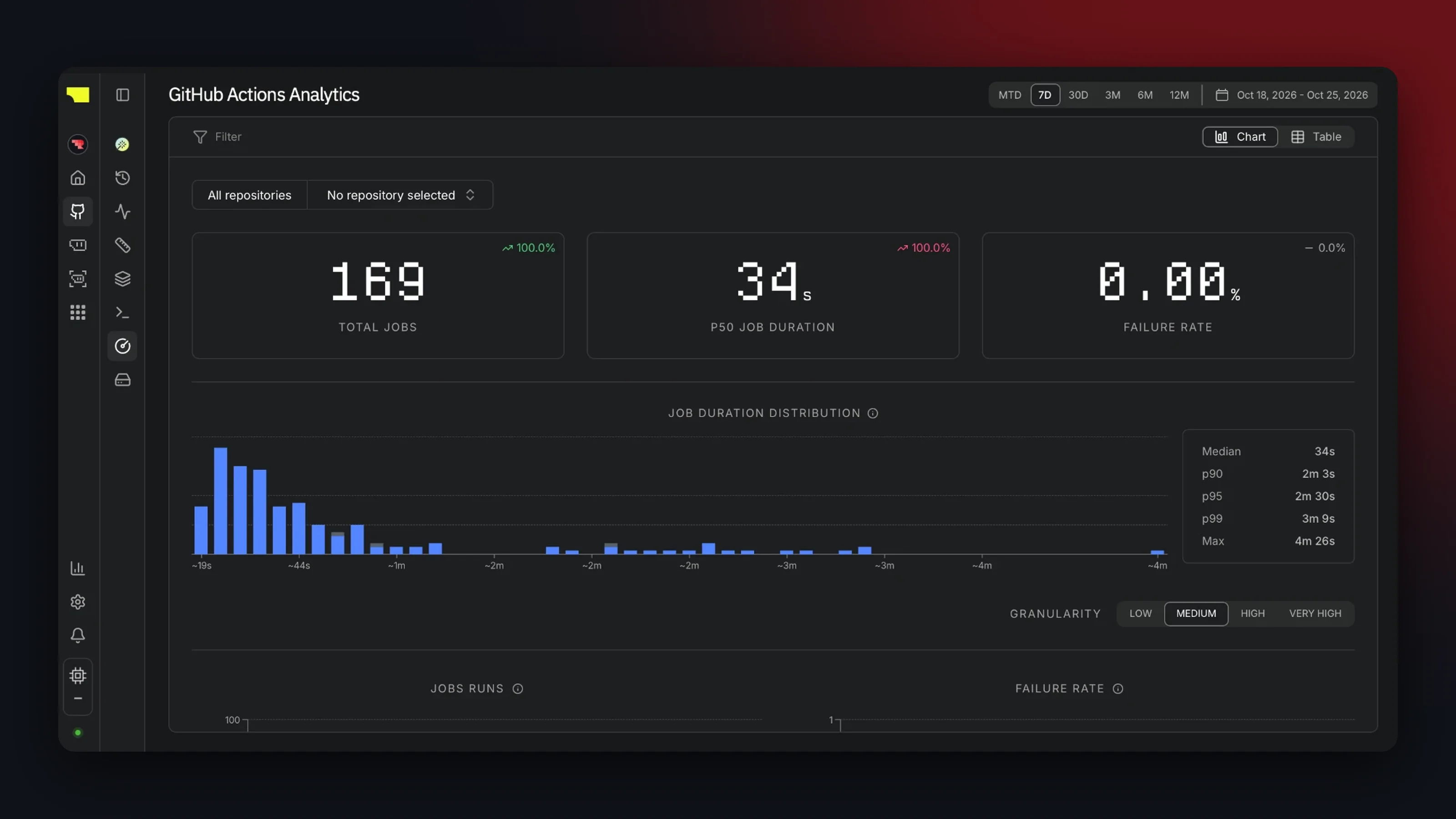The image size is (1456, 819).
Task: Click the green status indicator dot
Action: (x=78, y=733)
